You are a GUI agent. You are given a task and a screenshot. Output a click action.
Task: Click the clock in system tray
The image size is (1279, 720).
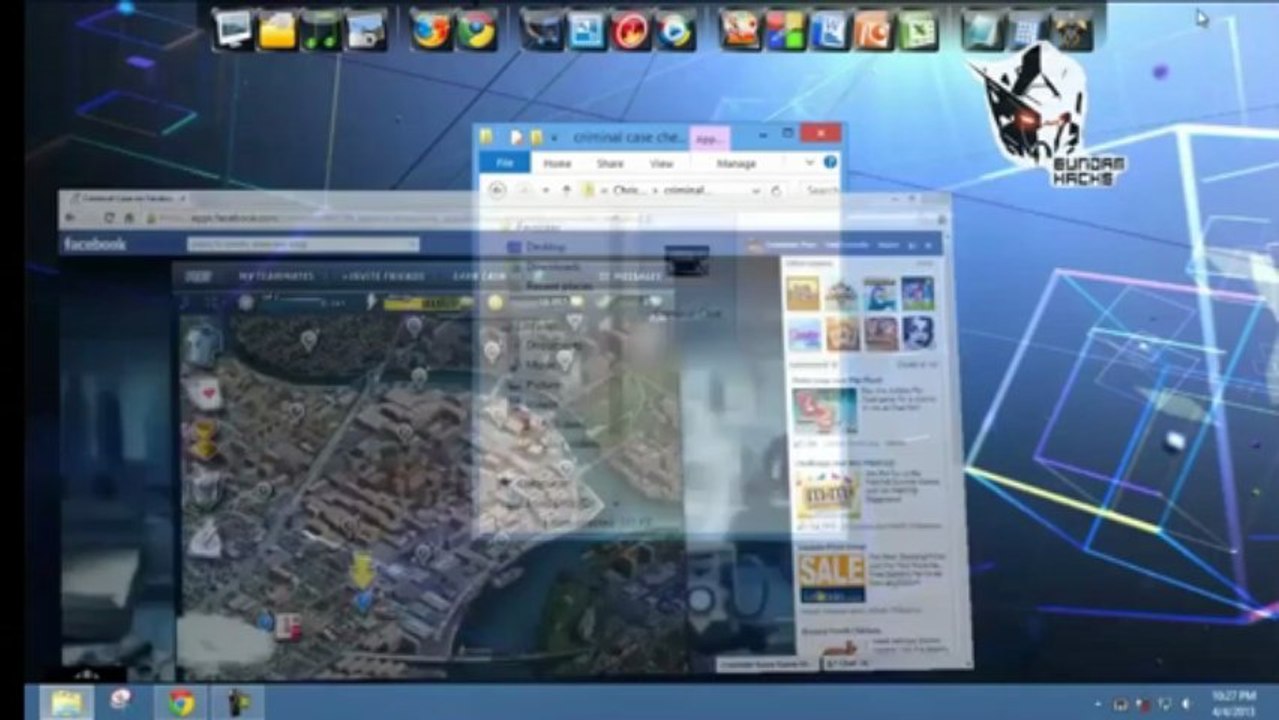pos(1235,702)
